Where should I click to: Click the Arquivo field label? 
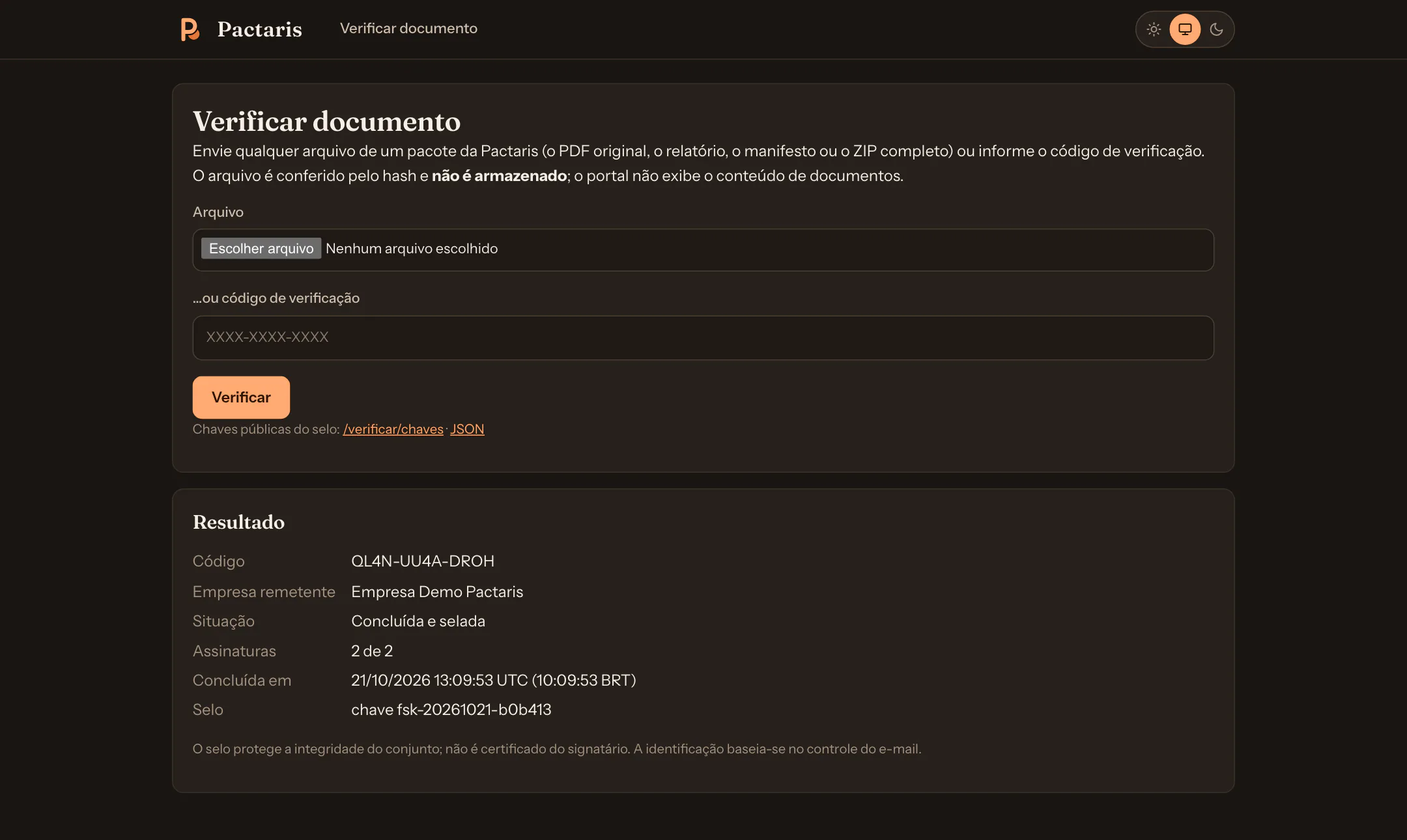click(218, 212)
